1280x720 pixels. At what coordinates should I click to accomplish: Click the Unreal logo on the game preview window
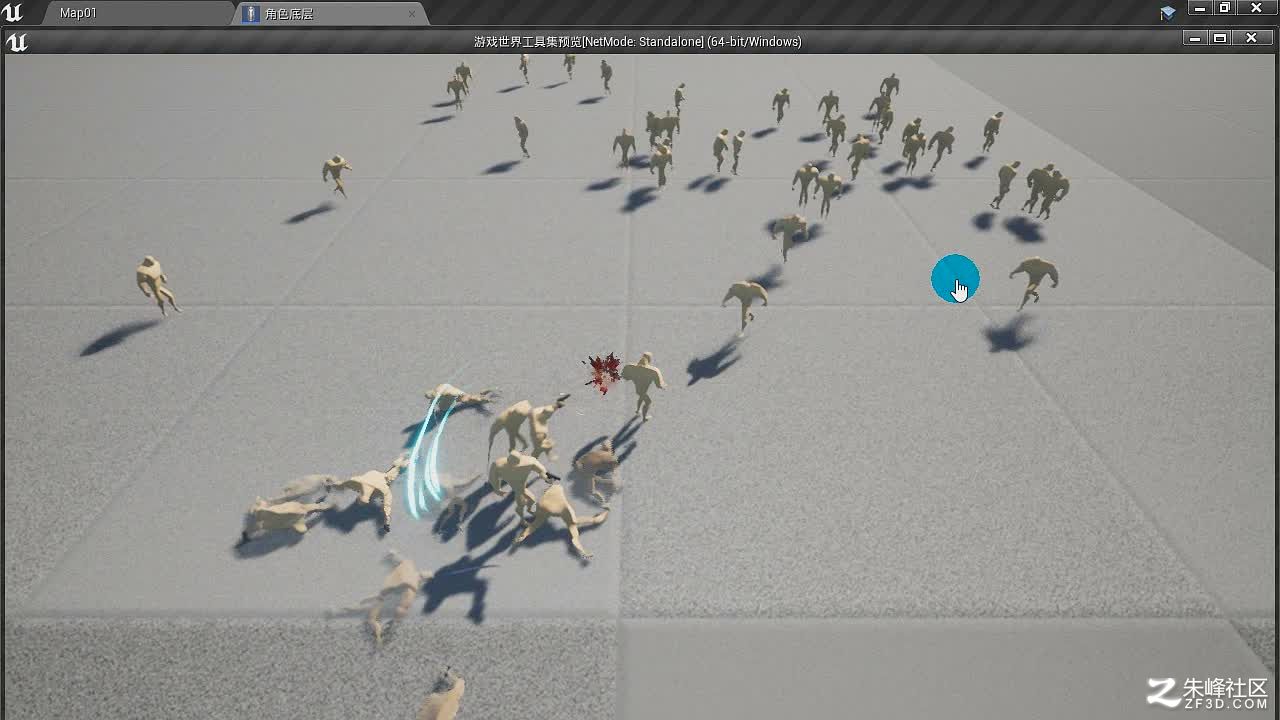(16, 42)
